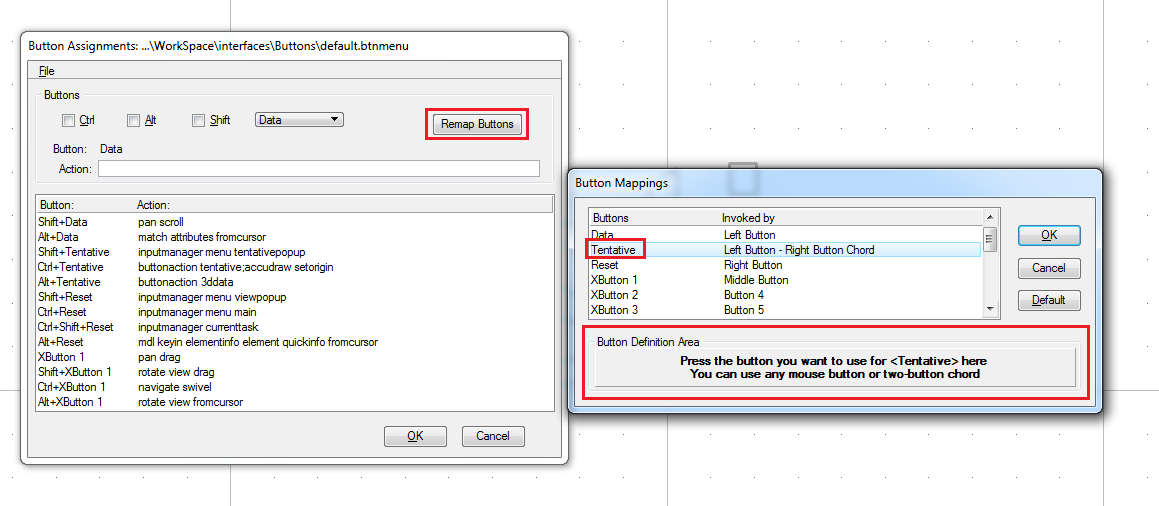Select the Ctrl+Tentative accudraw setorigin row
The width and height of the screenshot is (1159, 506).
(294, 267)
